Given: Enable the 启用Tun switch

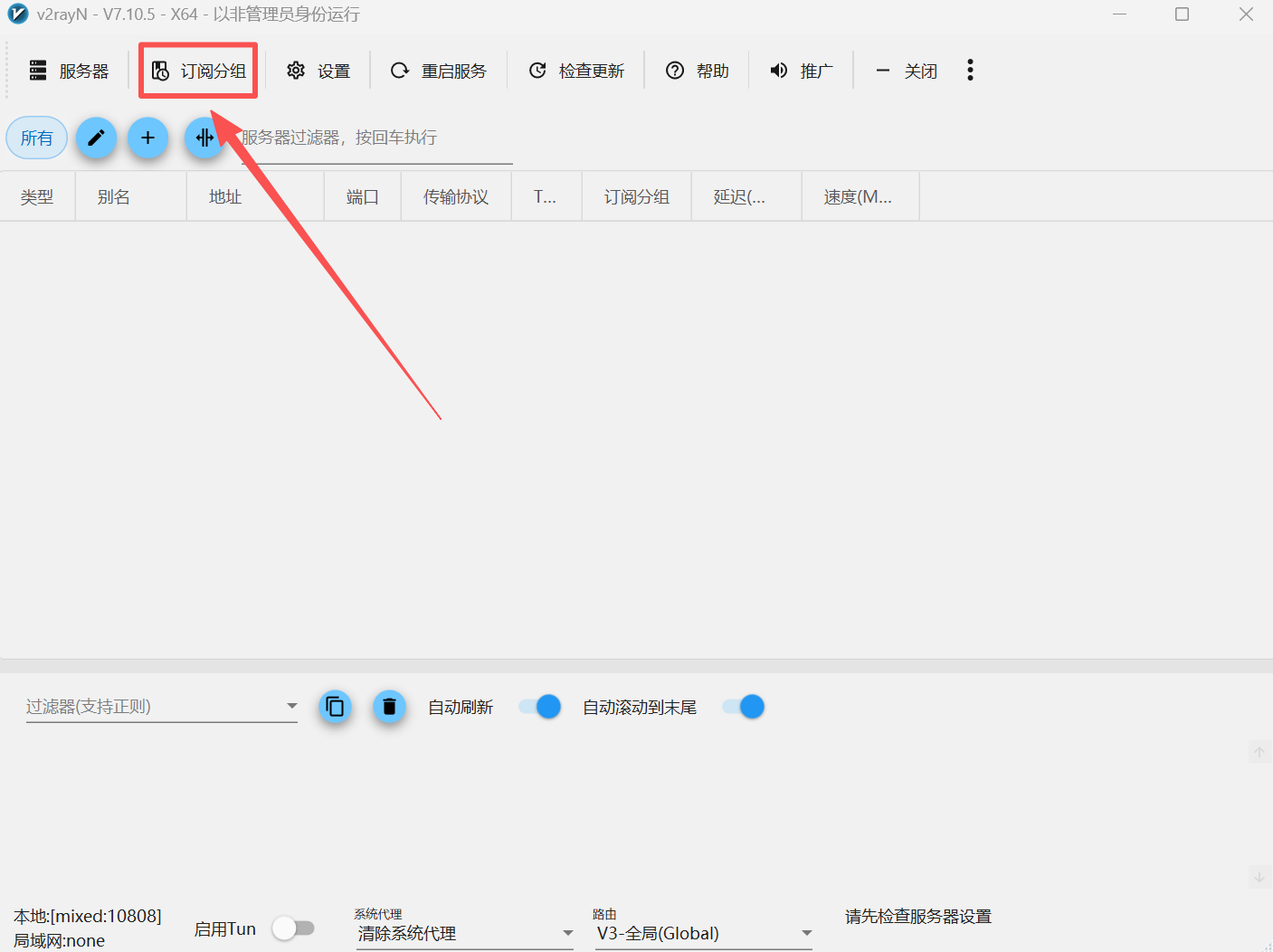Looking at the screenshot, I should click(293, 928).
